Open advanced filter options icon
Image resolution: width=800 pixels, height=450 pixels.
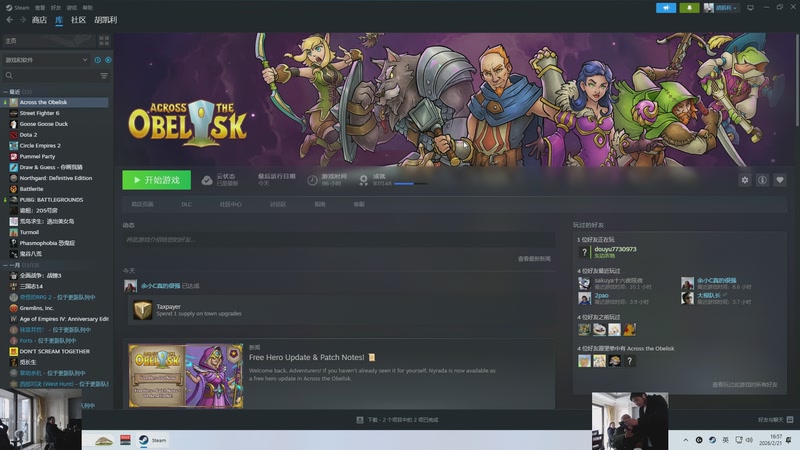click(104, 76)
